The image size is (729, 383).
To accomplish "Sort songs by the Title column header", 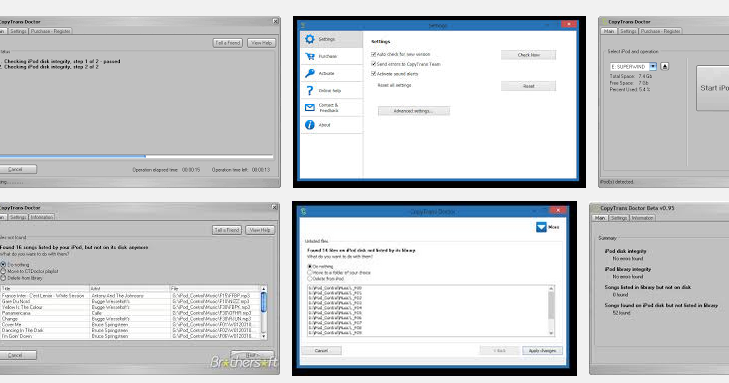I will point(45,289).
